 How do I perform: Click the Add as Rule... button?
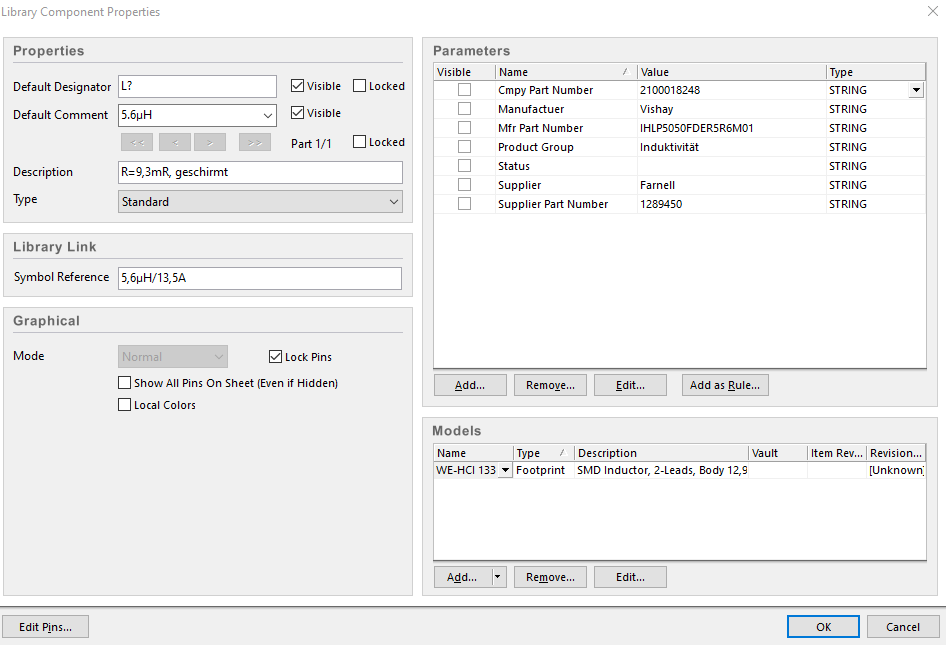725,385
